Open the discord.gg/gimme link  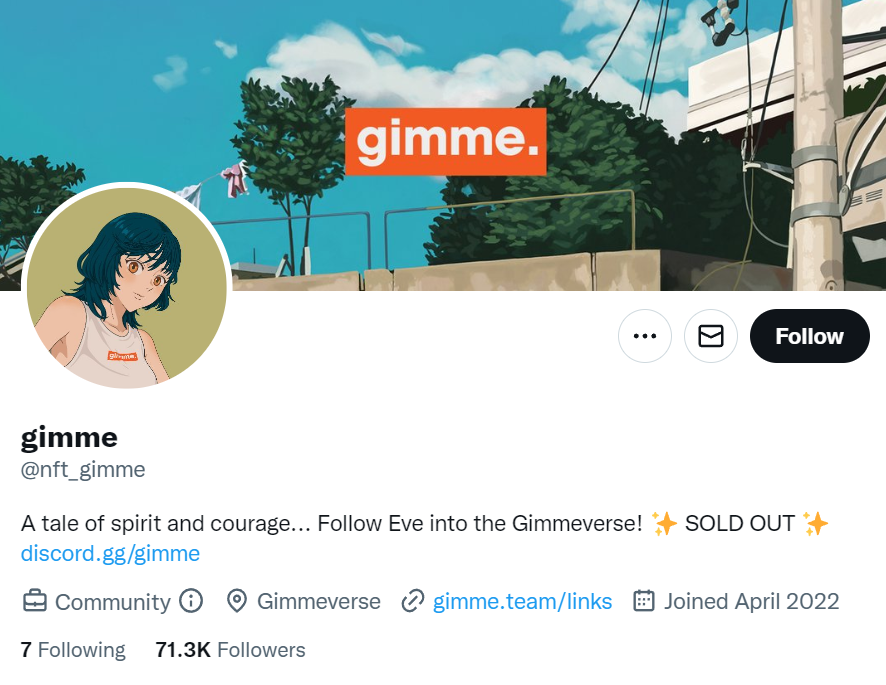[110, 553]
